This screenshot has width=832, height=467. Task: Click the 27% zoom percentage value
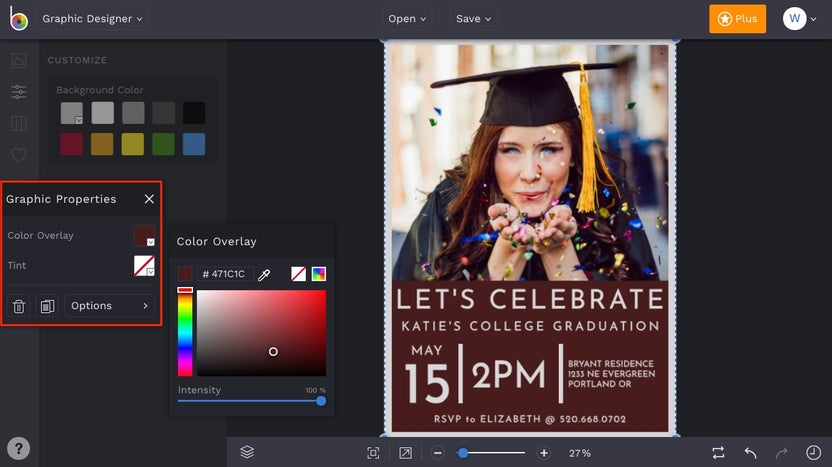[x=579, y=453]
